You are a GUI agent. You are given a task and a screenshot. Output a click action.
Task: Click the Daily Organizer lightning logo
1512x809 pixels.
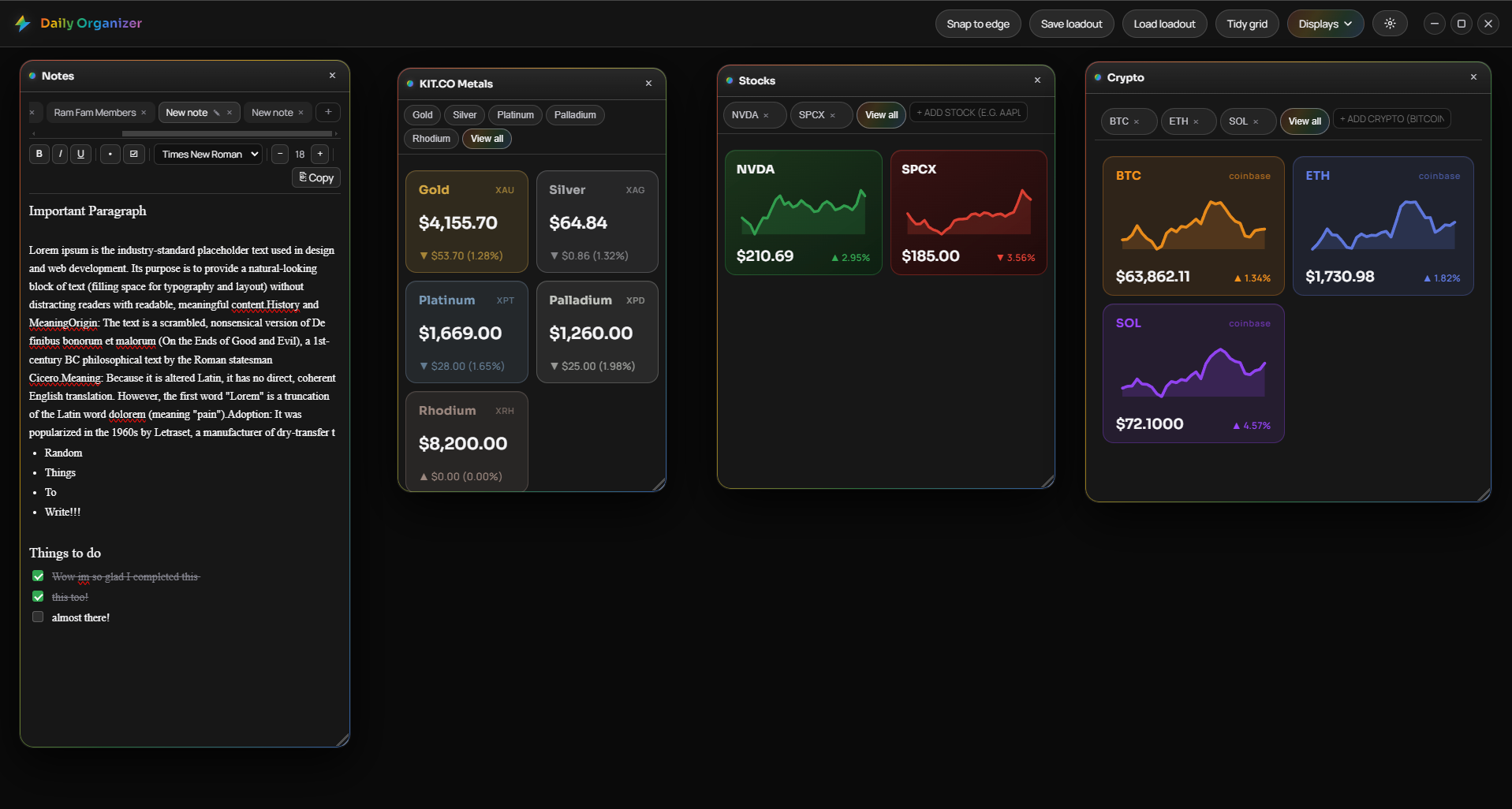(x=23, y=24)
